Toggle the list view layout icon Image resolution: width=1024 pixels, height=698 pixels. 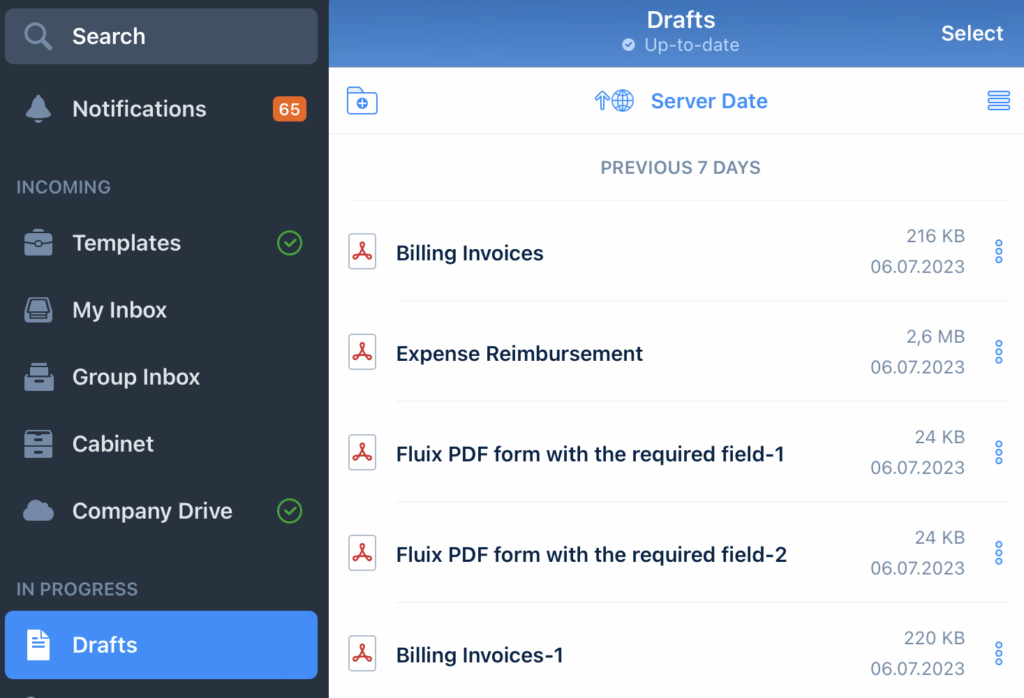(x=998, y=101)
